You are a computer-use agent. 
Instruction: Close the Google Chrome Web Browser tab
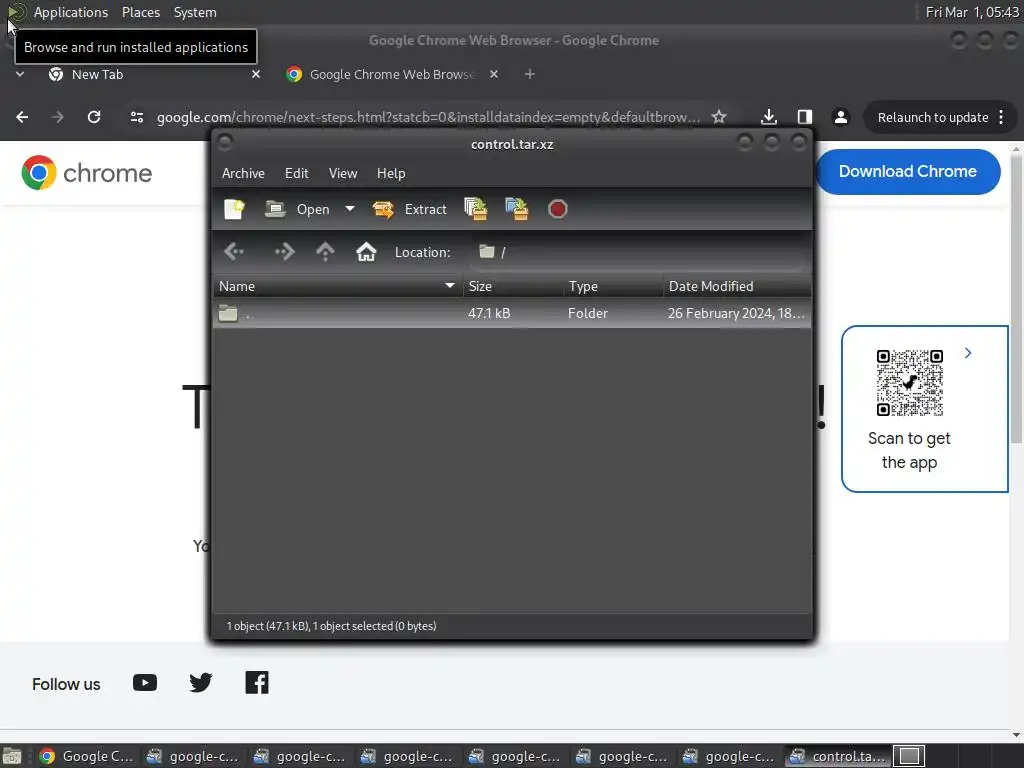(x=494, y=74)
